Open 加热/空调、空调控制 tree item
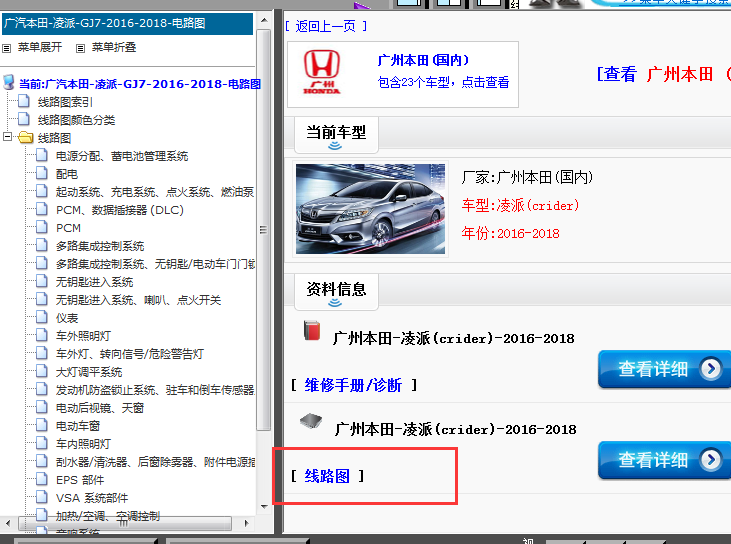731x544 pixels. click(108, 516)
